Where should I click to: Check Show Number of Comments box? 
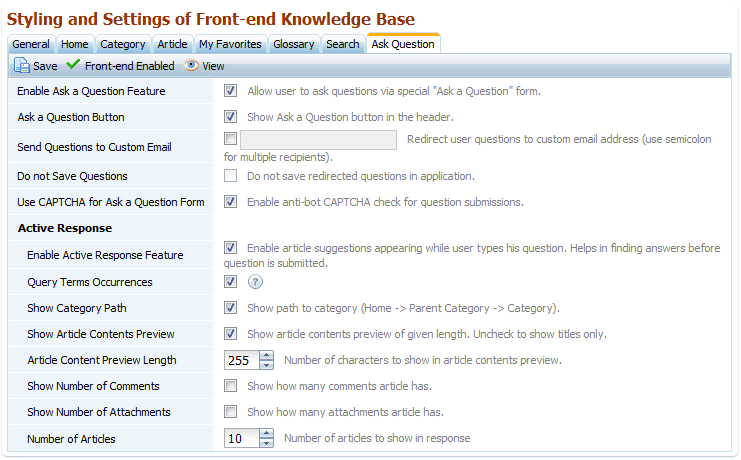click(231, 386)
